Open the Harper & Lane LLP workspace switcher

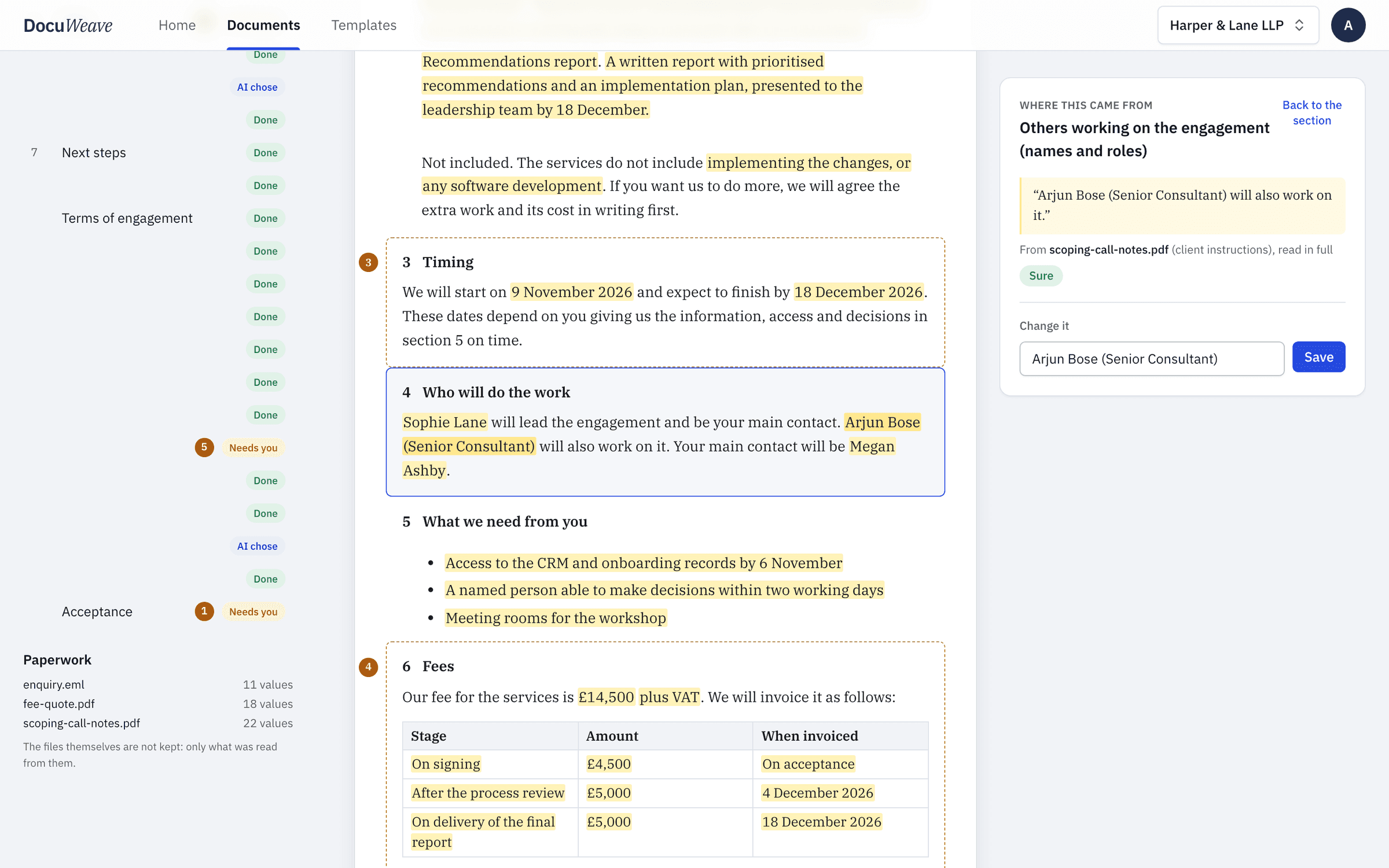pyautogui.click(x=1237, y=25)
